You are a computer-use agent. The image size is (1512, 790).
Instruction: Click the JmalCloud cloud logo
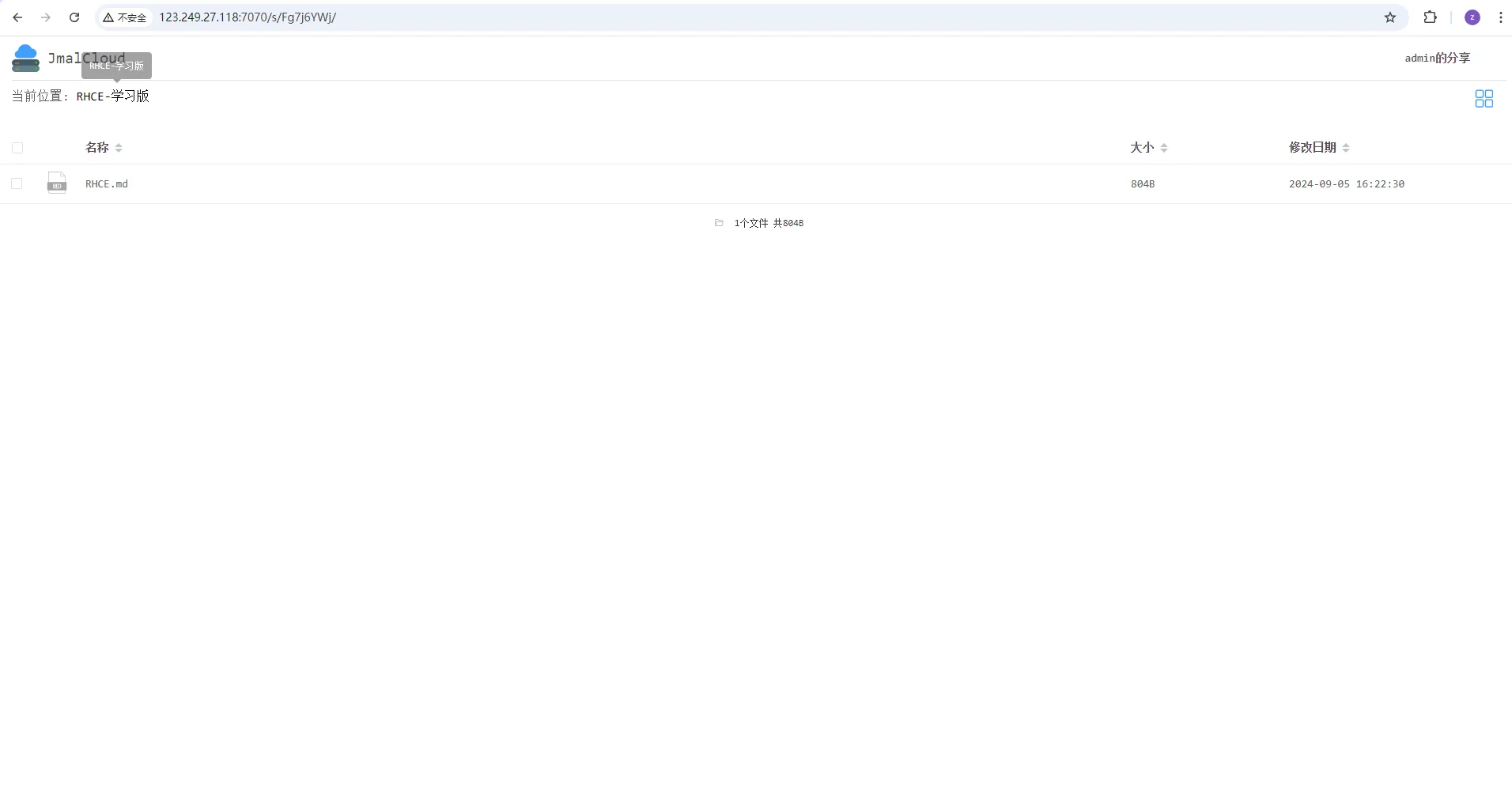25,59
